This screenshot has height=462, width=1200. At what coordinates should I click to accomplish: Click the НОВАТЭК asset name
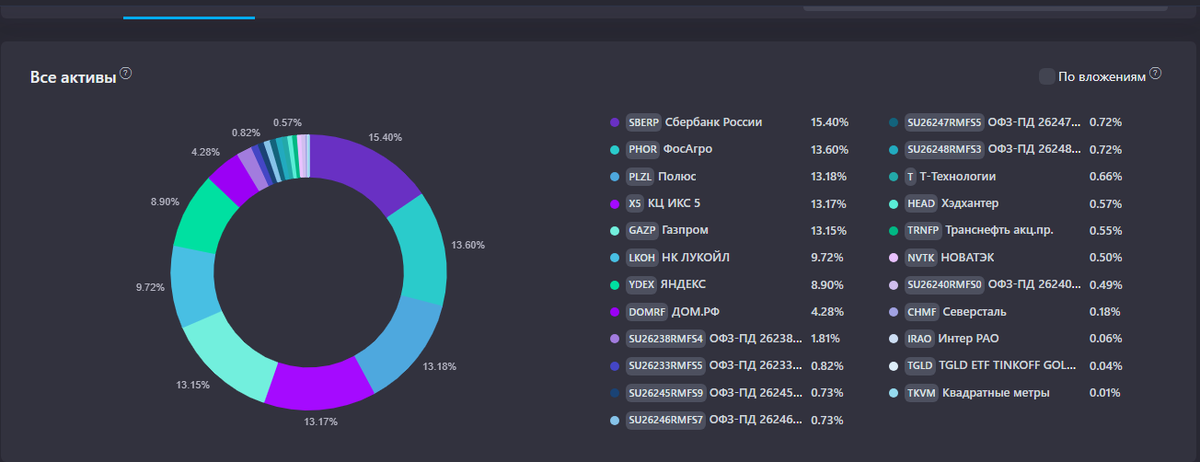pyautogui.click(x=968, y=257)
